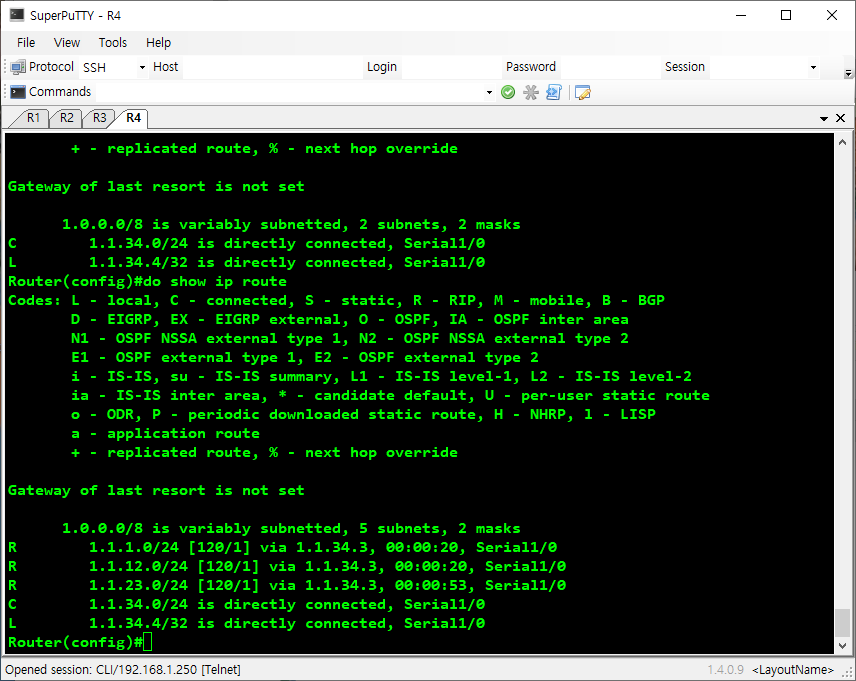
Task: Click the route entry 1.1.12.0/24 line
Action: (x=287, y=566)
